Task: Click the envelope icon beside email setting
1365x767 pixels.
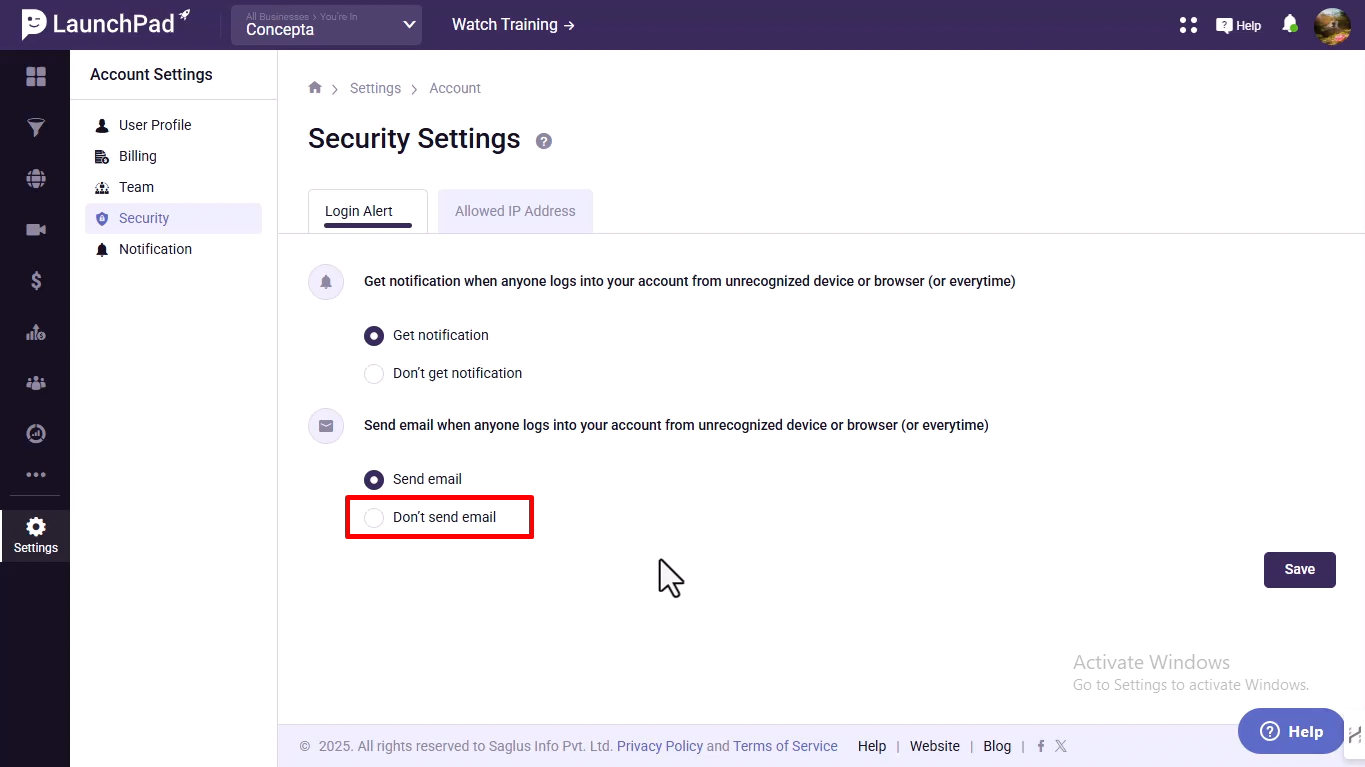Action: (326, 426)
